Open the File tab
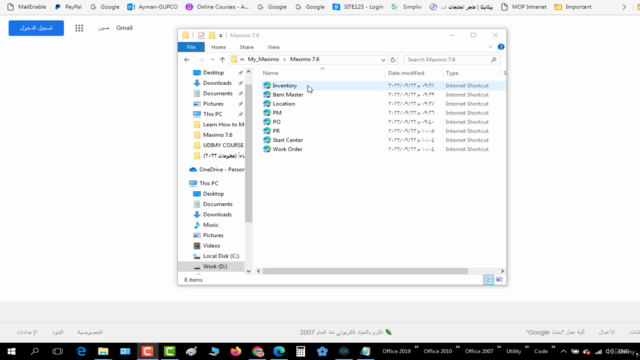 [191, 47]
